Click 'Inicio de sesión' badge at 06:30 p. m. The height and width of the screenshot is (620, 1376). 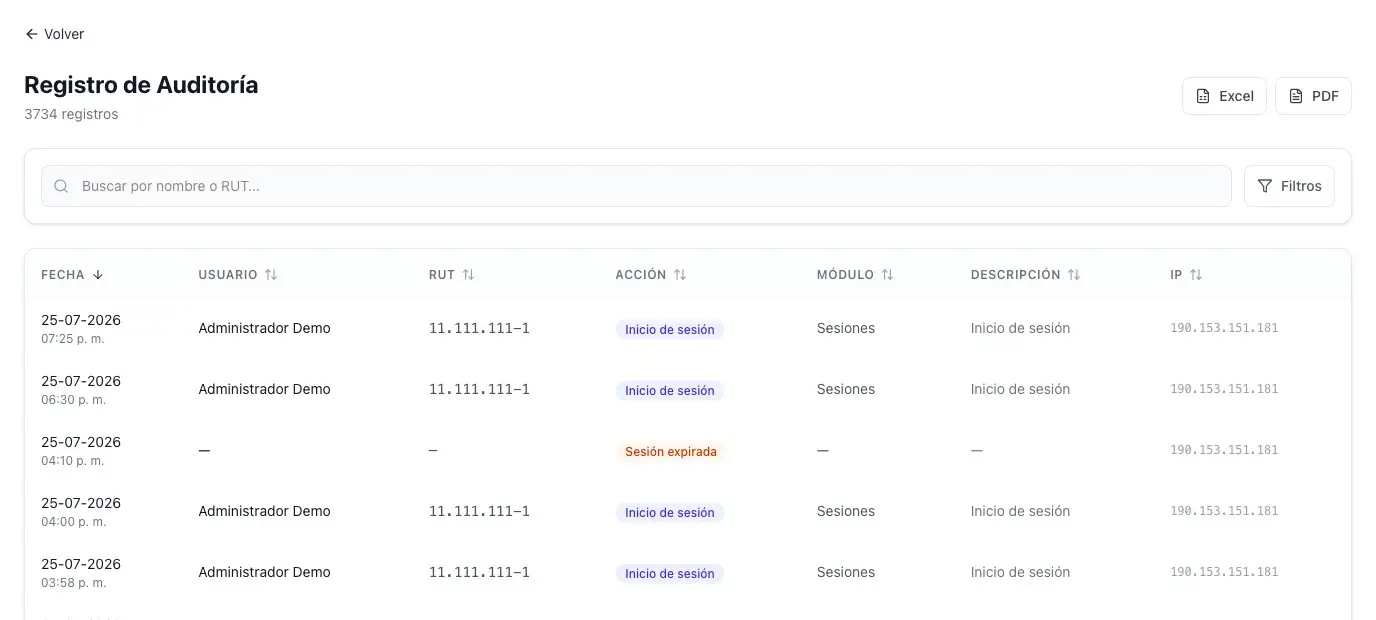670,390
